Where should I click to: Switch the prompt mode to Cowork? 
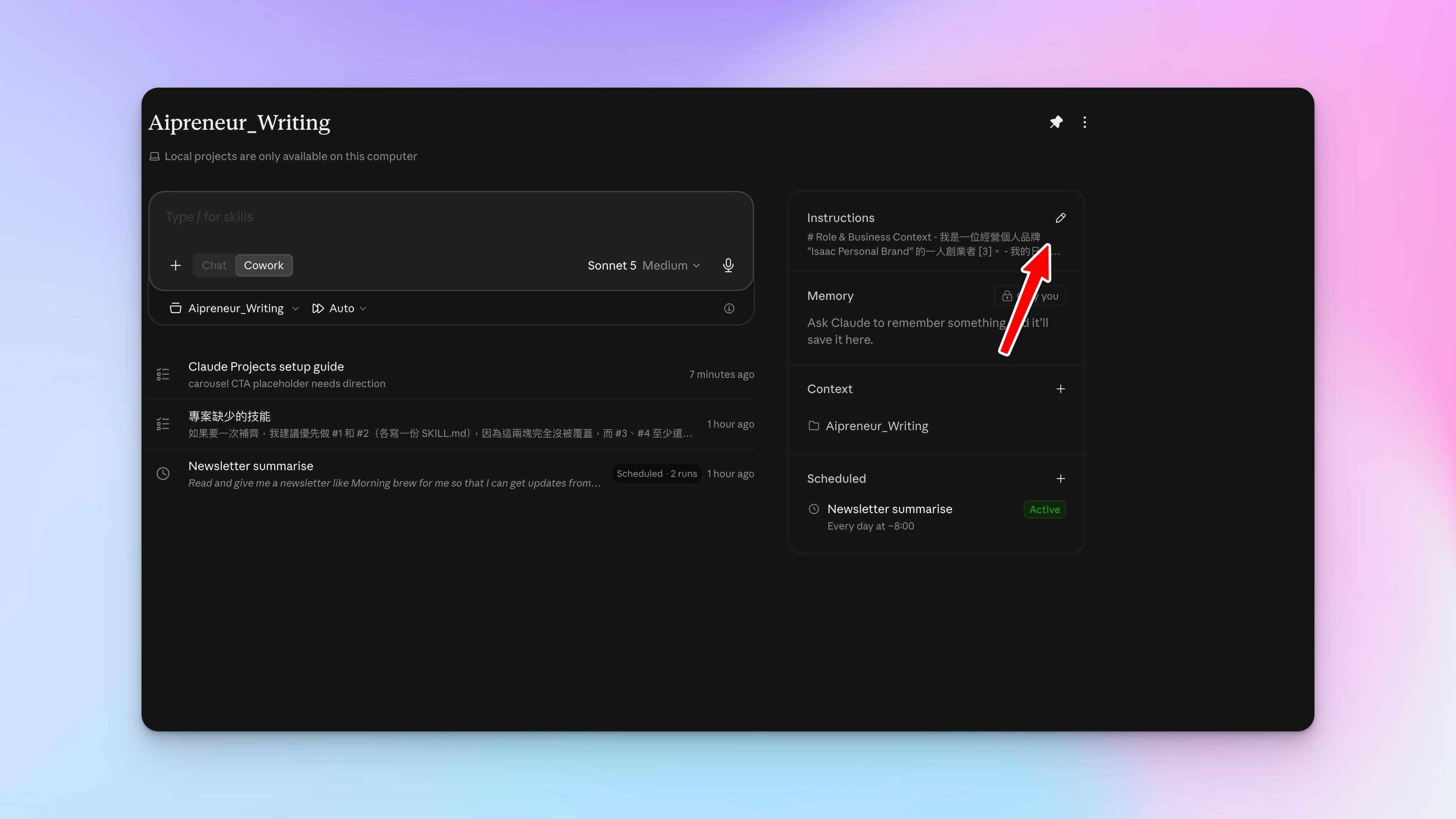click(x=264, y=265)
